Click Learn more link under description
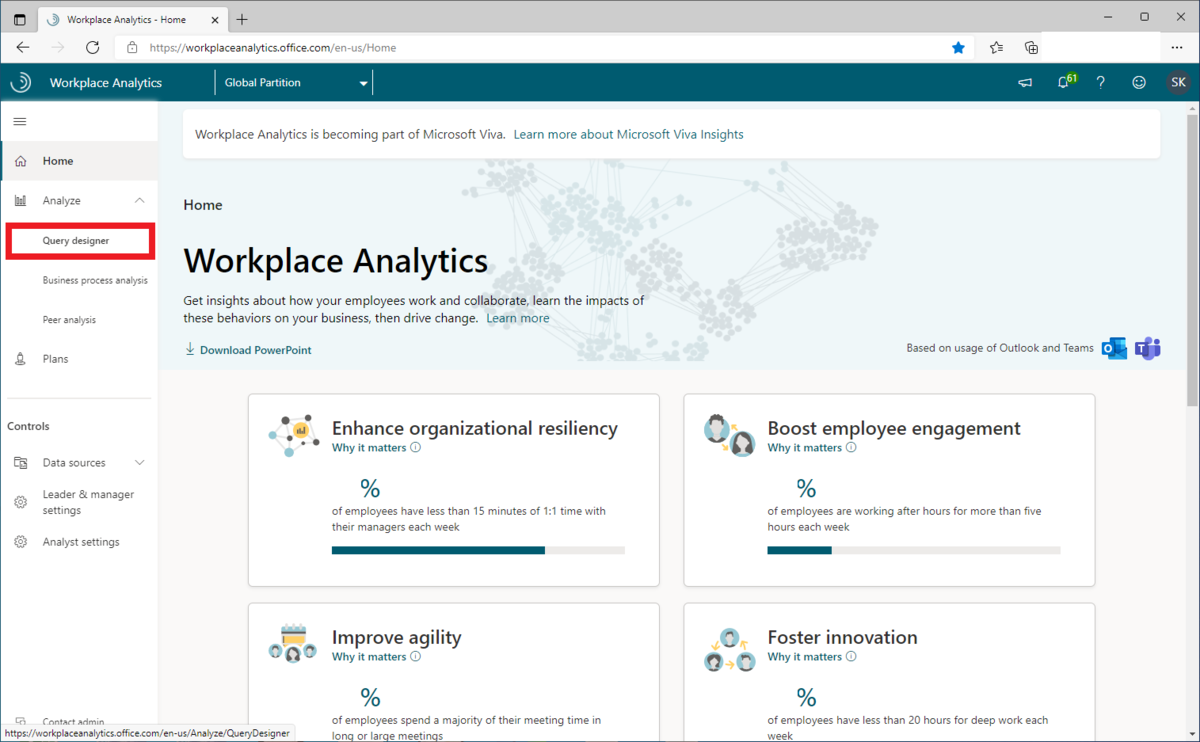Viewport: 1200px width, 742px height. pyautogui.click(x=518, y=318)
